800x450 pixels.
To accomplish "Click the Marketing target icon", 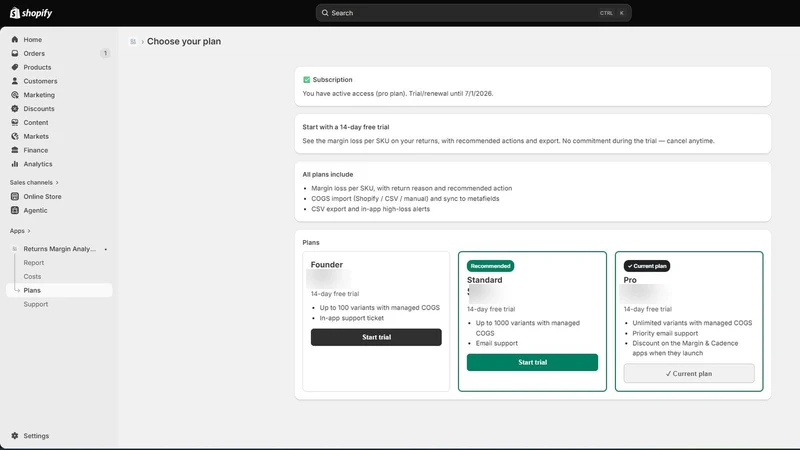I will 15,94.
